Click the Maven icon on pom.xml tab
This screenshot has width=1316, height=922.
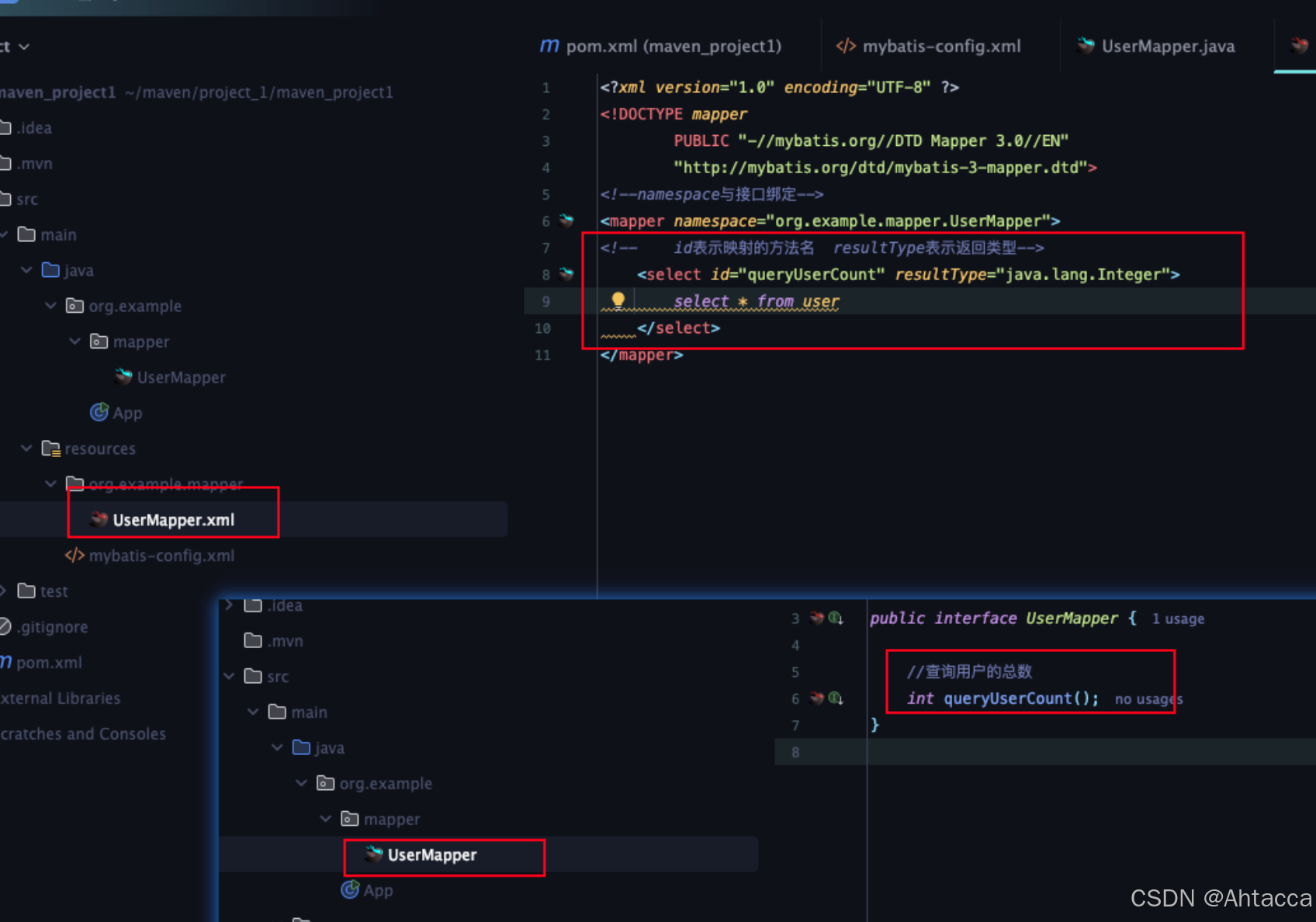(x=549, y=46)
